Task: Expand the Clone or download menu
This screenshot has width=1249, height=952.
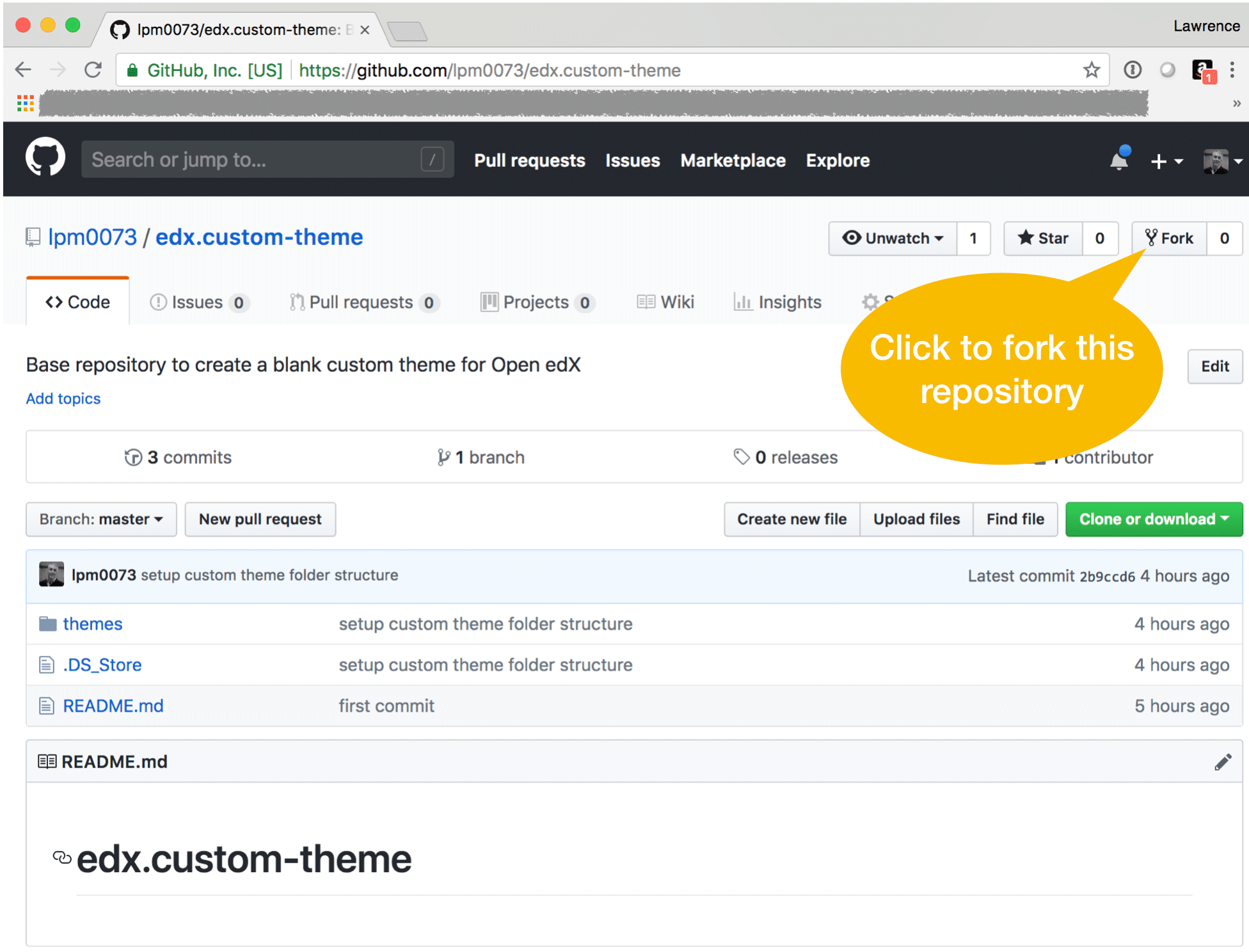Action: click(1153, 519)
